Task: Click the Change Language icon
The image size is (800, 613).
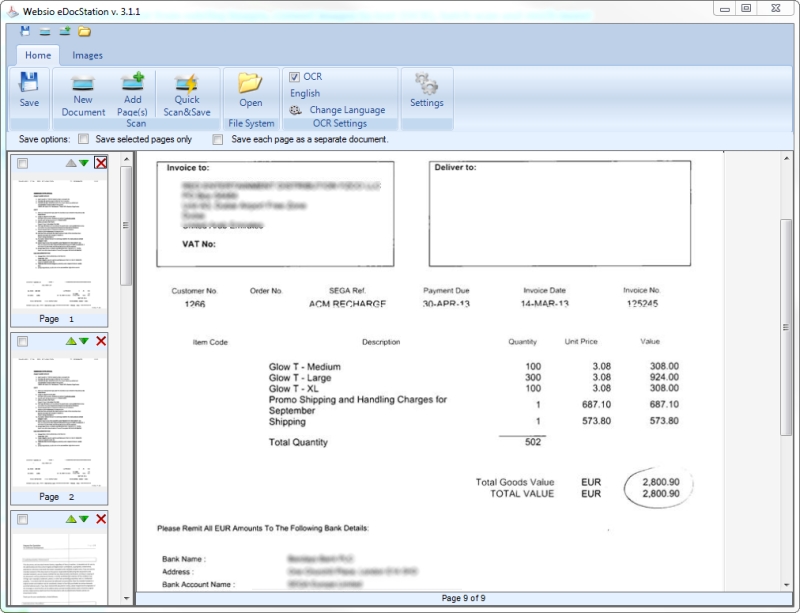Action: coord(295,110)
